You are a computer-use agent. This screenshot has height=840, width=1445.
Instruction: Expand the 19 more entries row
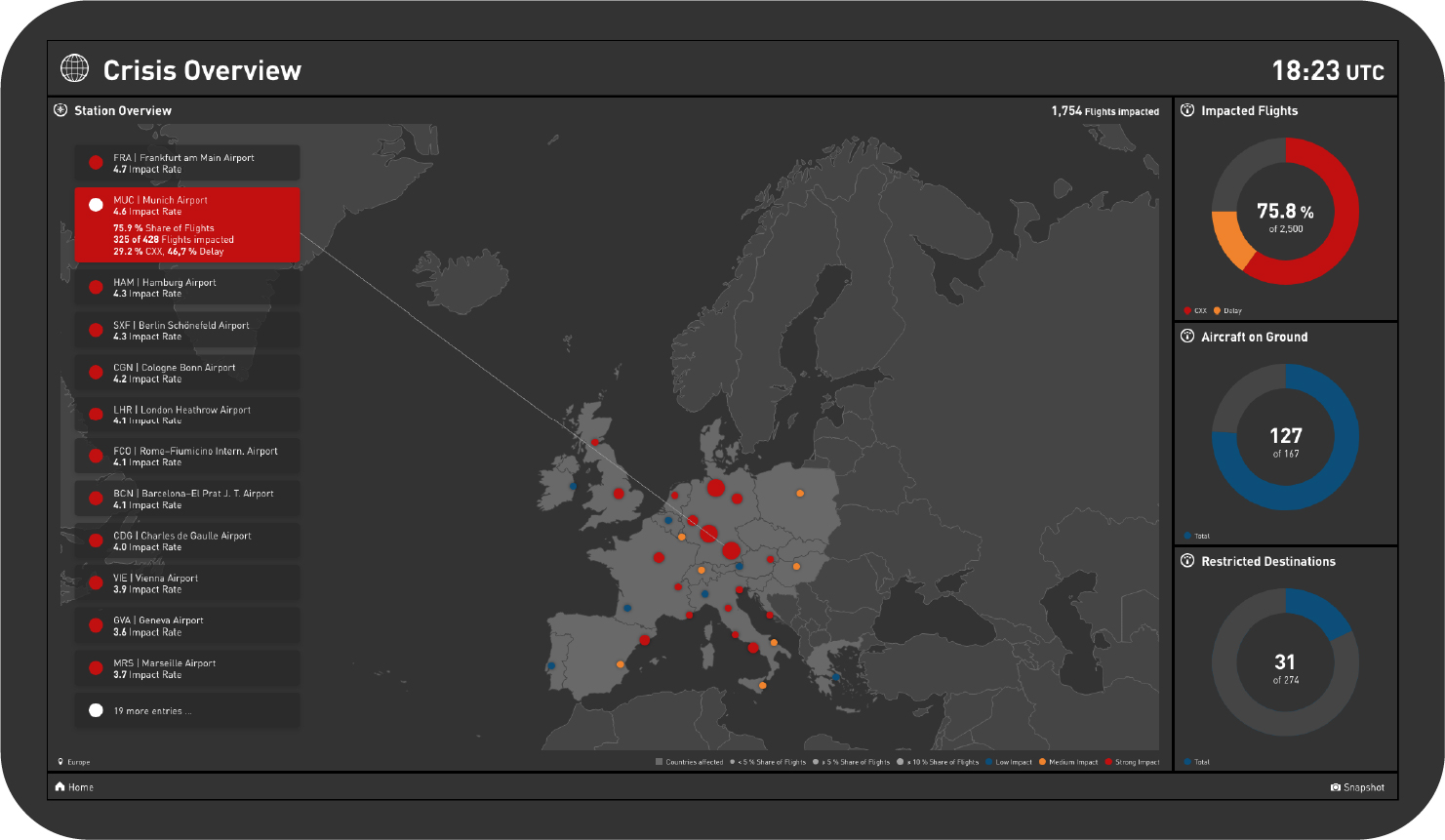[187, 711]
